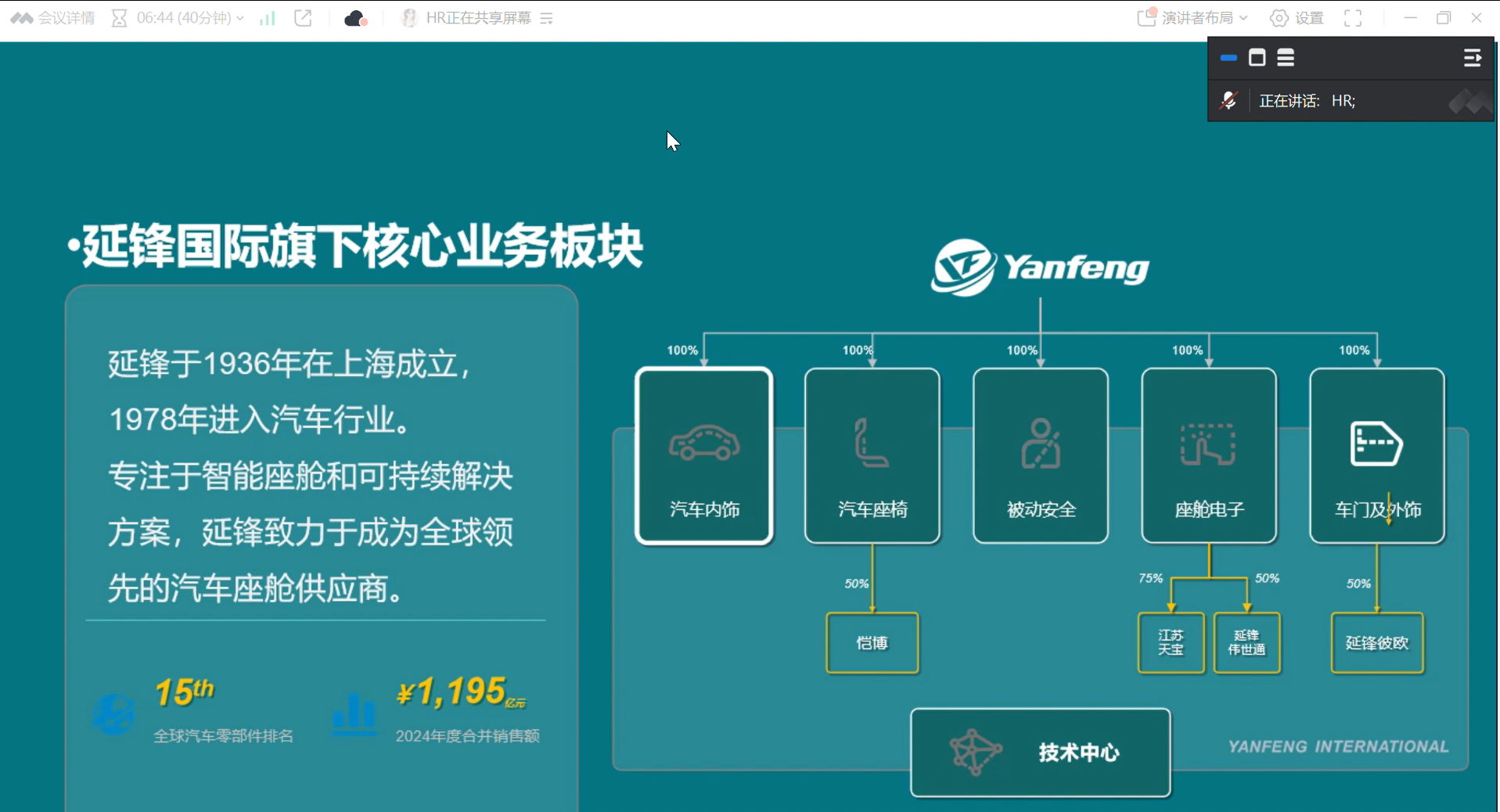The width and height of the screenshot is (1500, 812).
Task: Switch floating panel to minimized bar view
Action: 1228,58
